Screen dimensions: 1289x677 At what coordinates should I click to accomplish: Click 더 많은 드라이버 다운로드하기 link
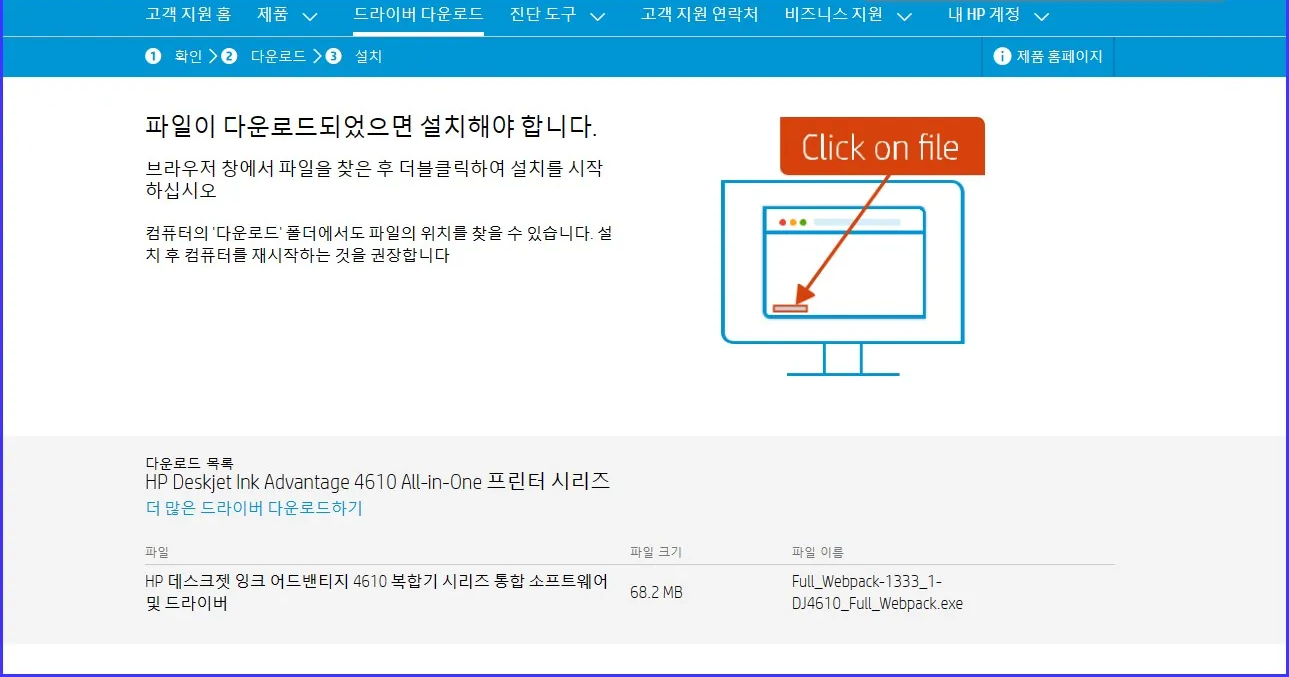point(254,508)
